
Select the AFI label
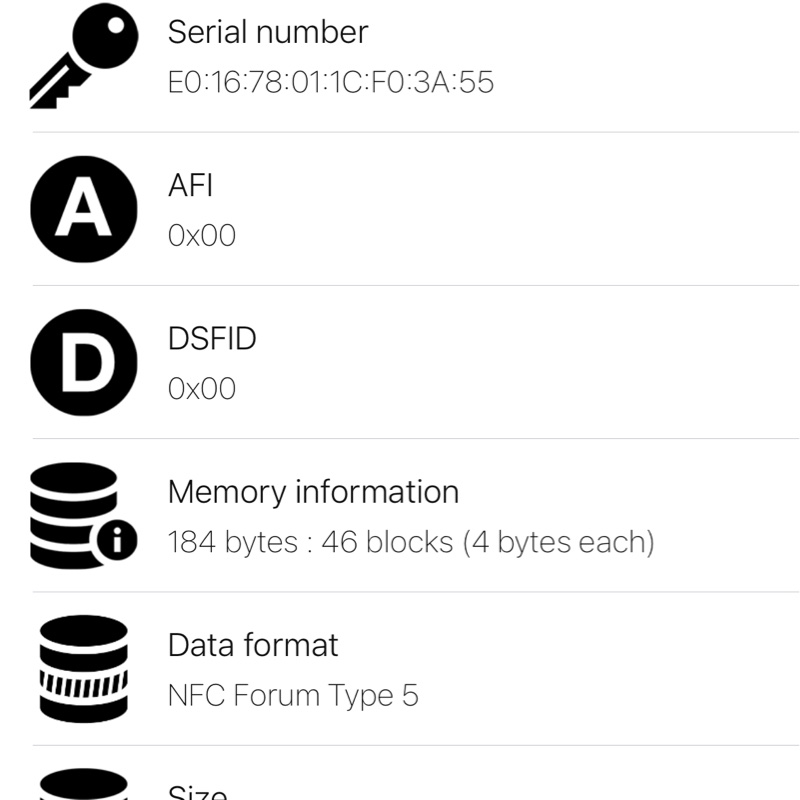click(x=190, y=185)
